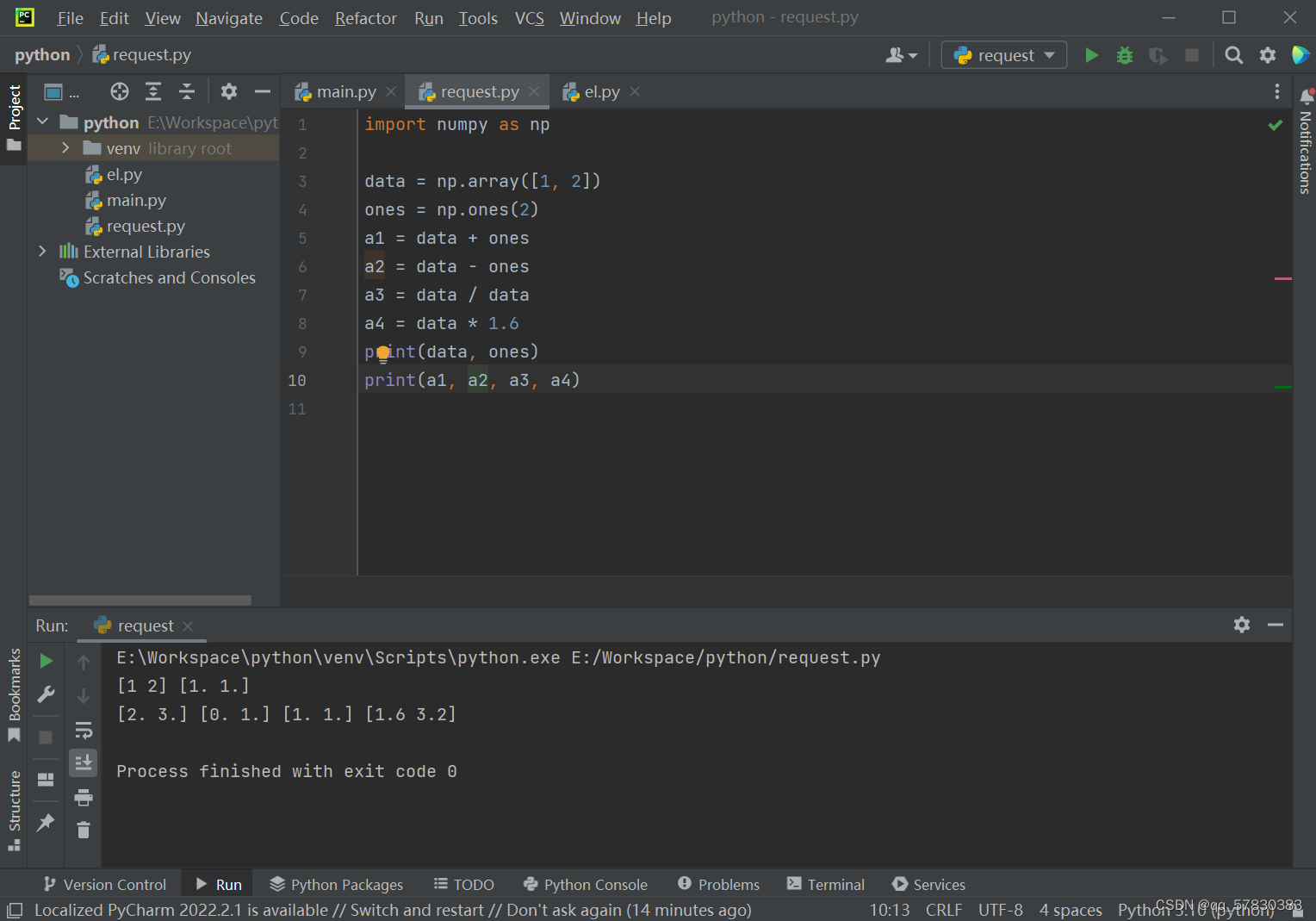Select opened file locate target icon
The image size is (1316, 921).
click(x=120, y=91)
